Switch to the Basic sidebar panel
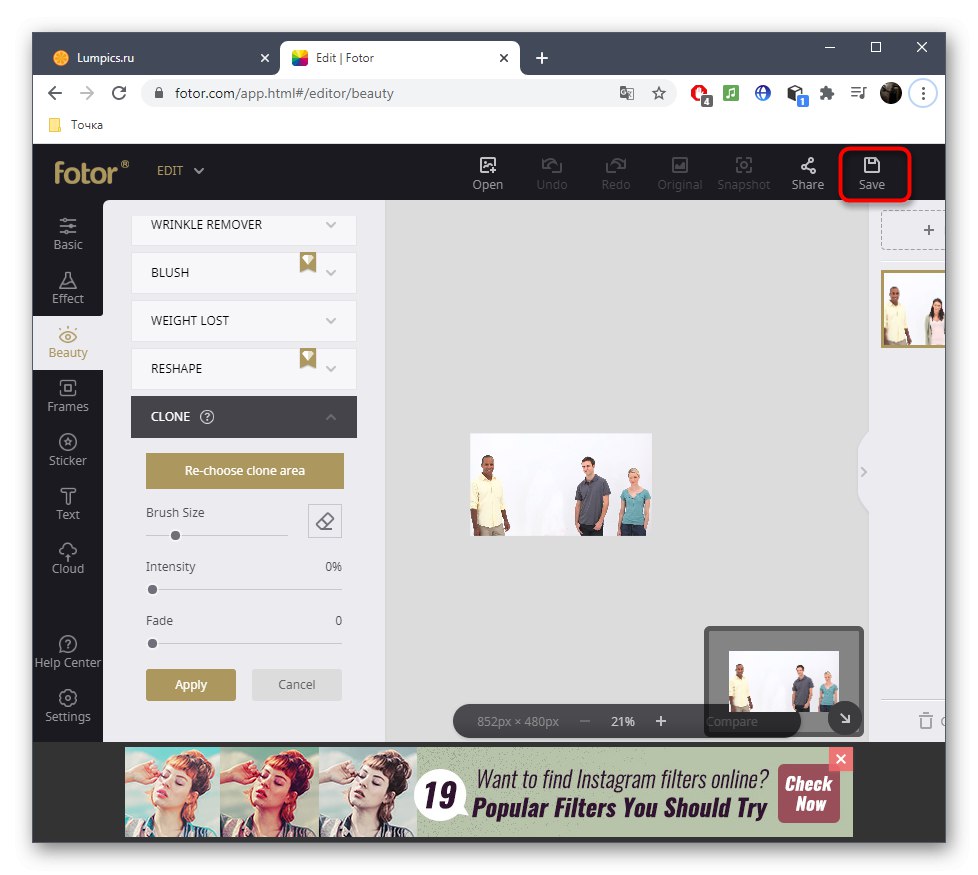The image size is (978, 875). tap(67, 234)
